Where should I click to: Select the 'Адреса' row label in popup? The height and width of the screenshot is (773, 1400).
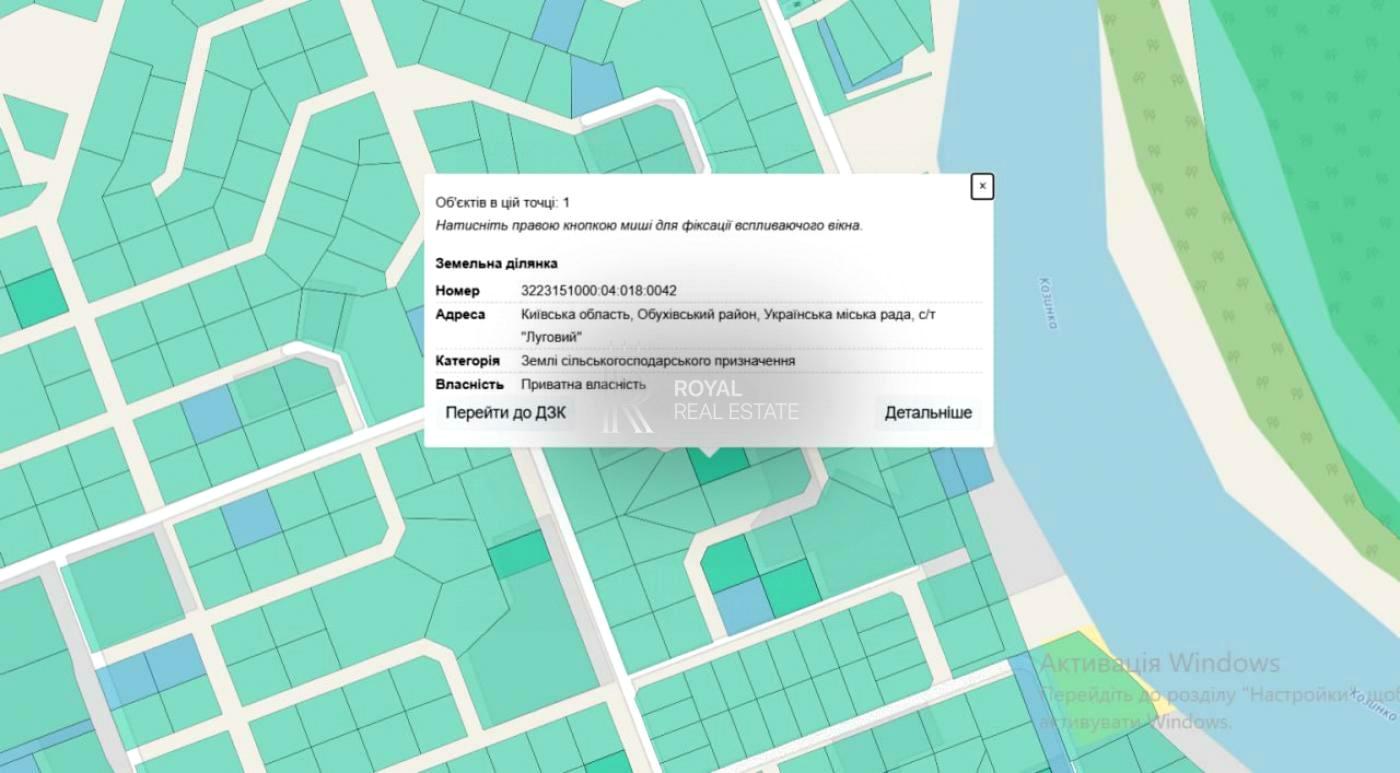click(460, 315)
